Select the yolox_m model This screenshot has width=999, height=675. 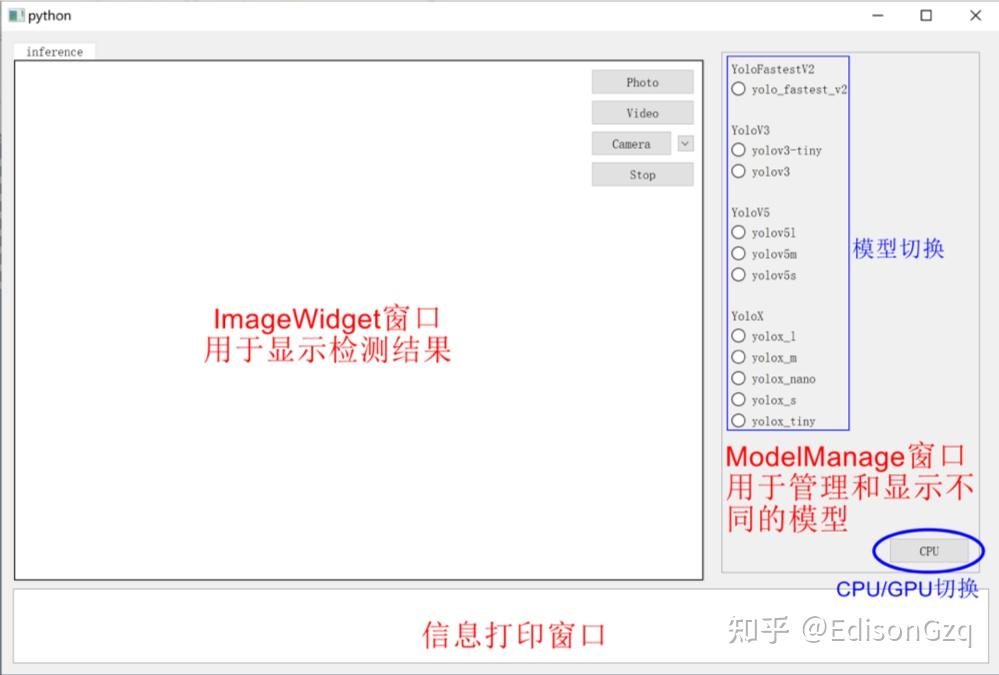point(738,357)
